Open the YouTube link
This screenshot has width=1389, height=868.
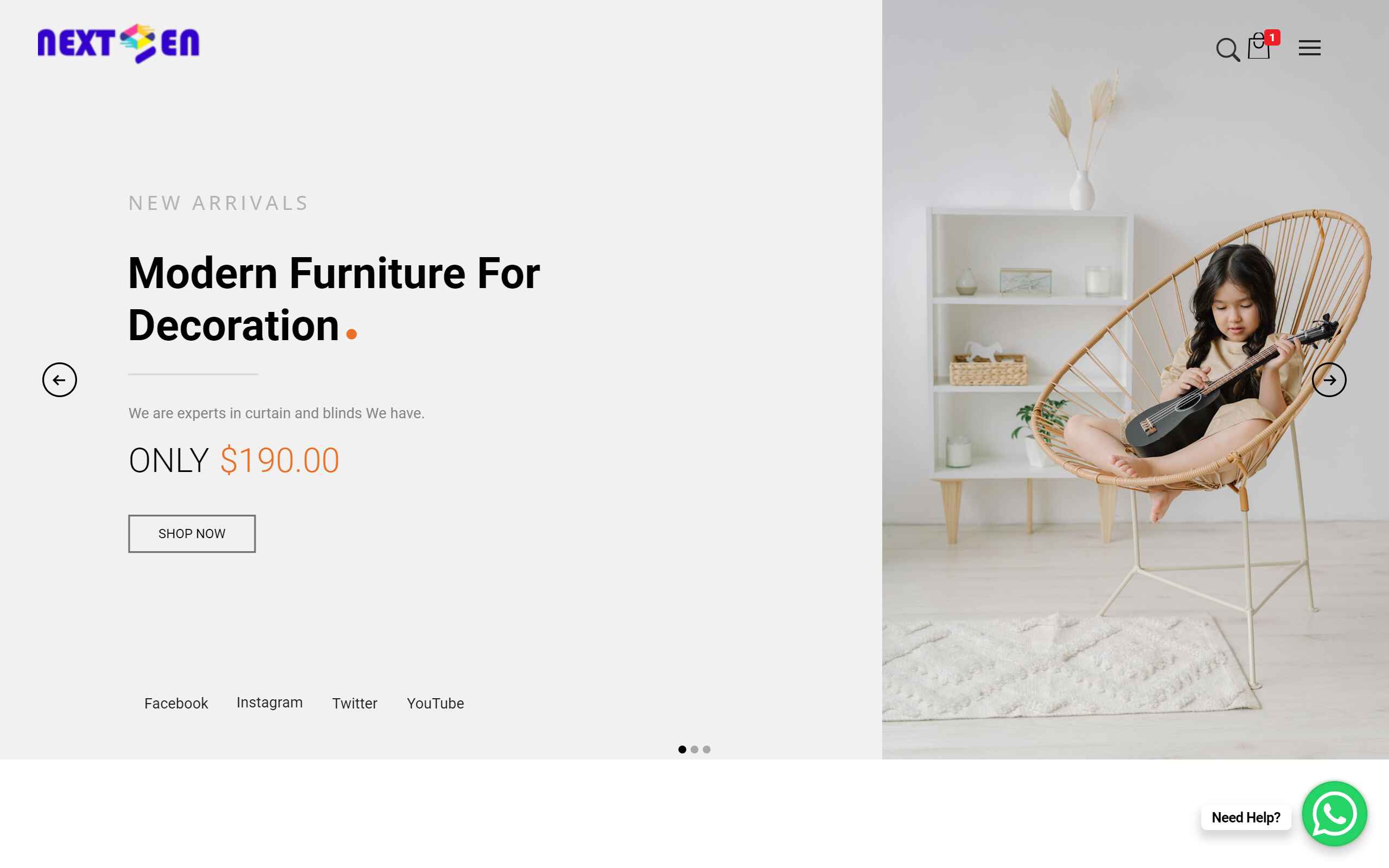[x=435, y=703]
